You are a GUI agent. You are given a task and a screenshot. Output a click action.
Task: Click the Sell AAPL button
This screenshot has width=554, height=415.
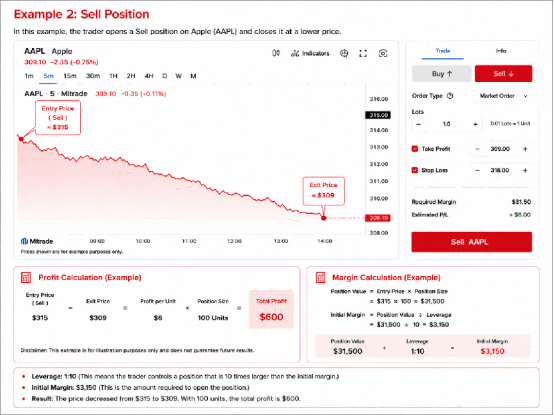click(x=471, y=242)
